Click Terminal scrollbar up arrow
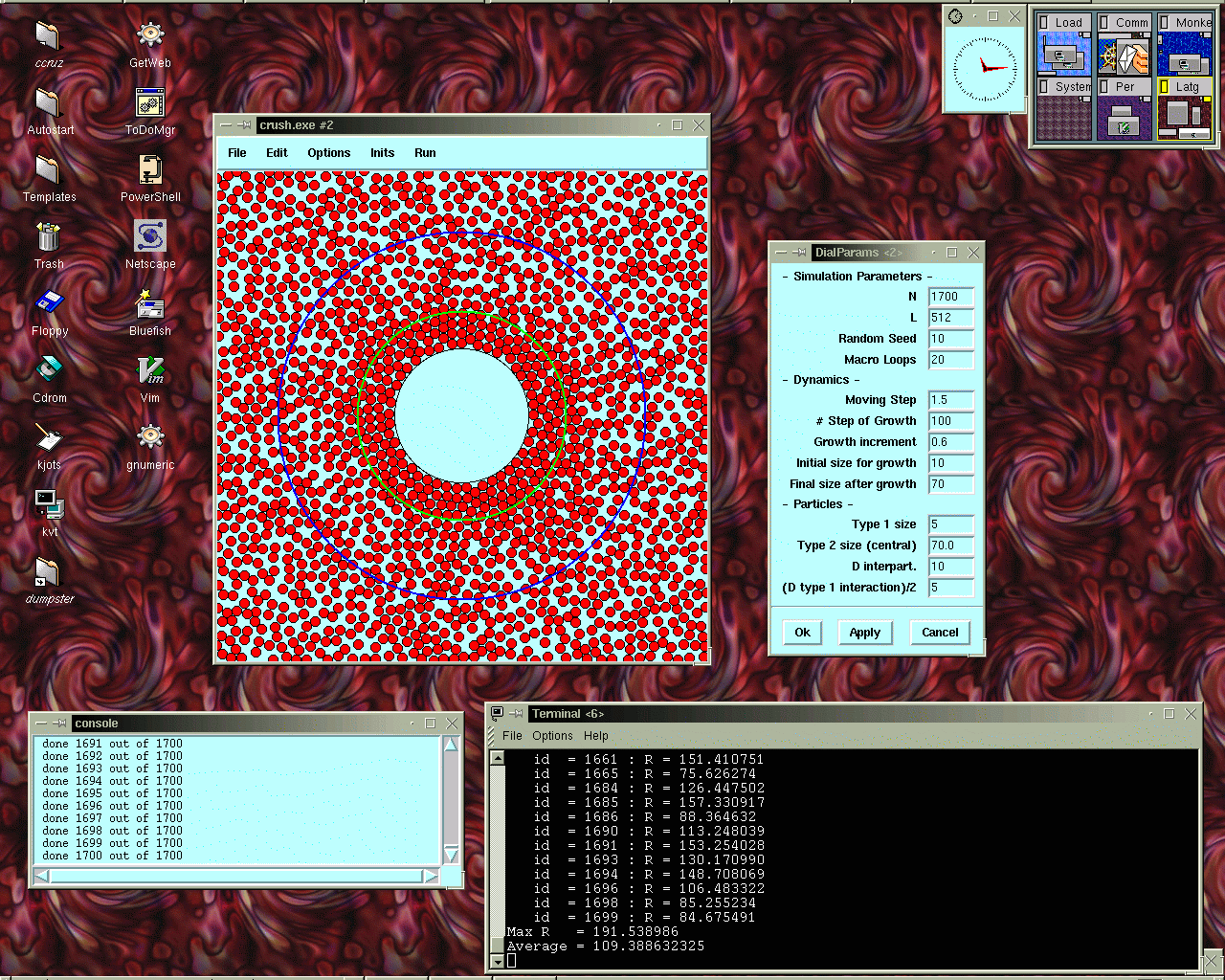This screenshot has height=980, width=1225. [x=497, y=758]
